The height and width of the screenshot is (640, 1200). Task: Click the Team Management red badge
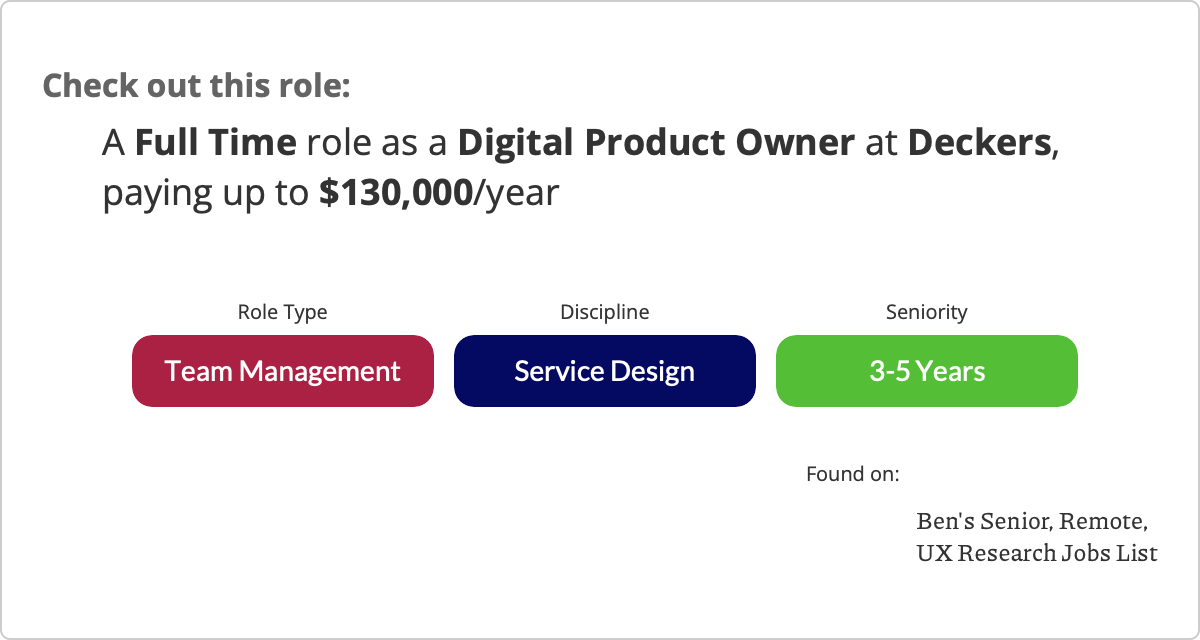click(x=282, y=371)
